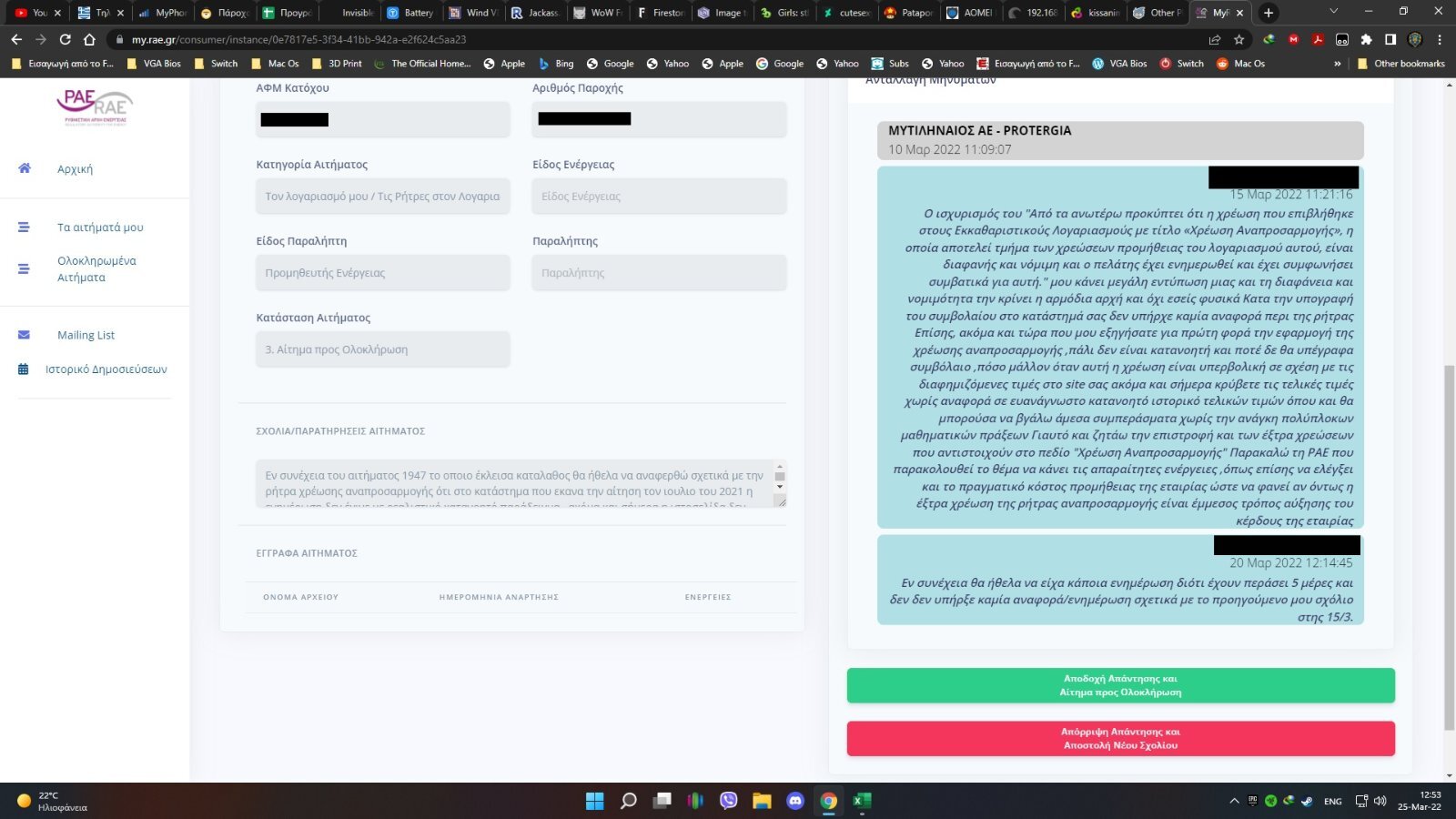This screenshot has width=1456, height=819.
Task: Click the Προμηθευτής Ενέργειας recipient type field
Action: [382, 272]
